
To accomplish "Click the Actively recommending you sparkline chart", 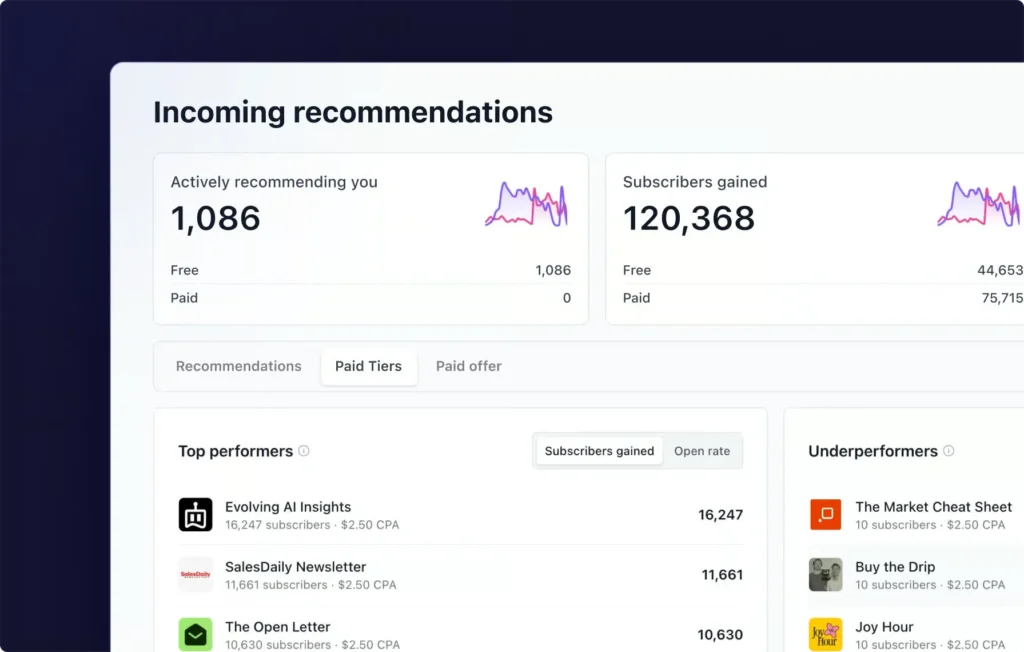I will [527, 204].
